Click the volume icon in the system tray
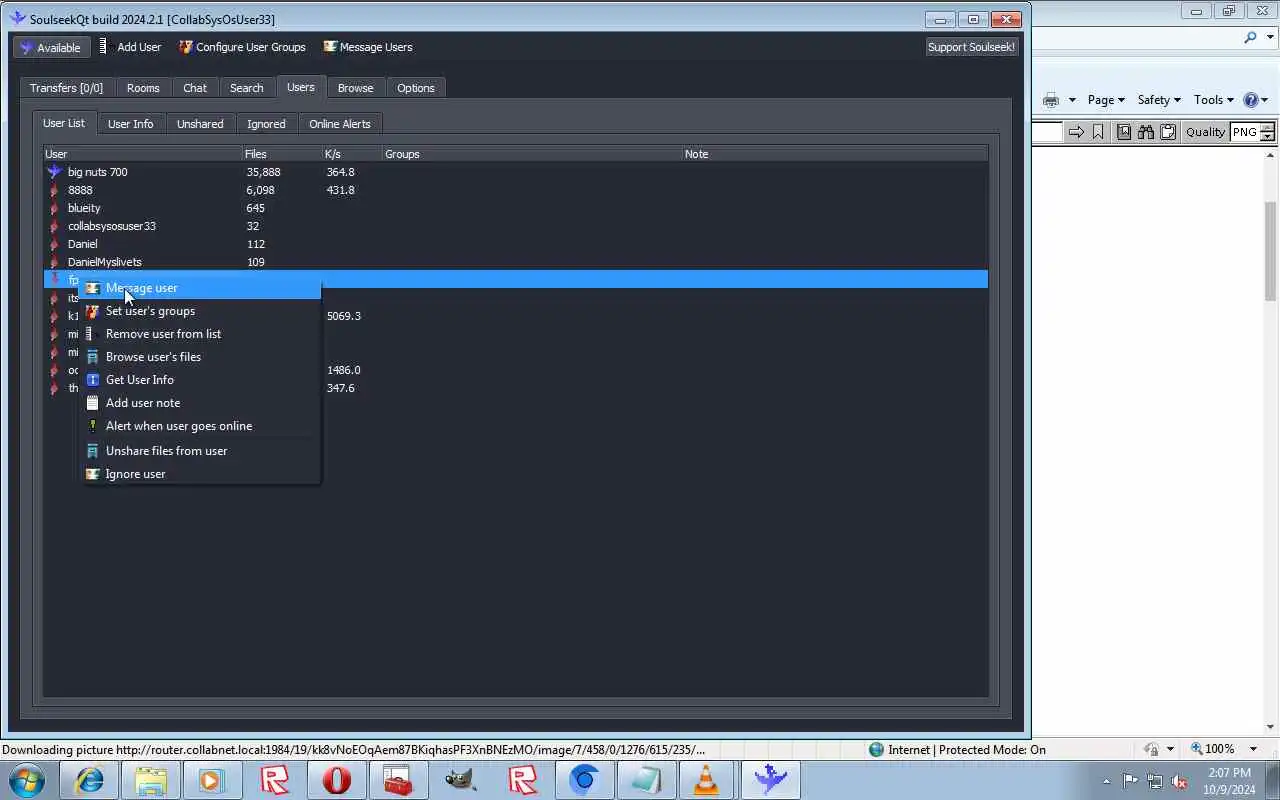The image size is (1280, 800). (1179, 781)
